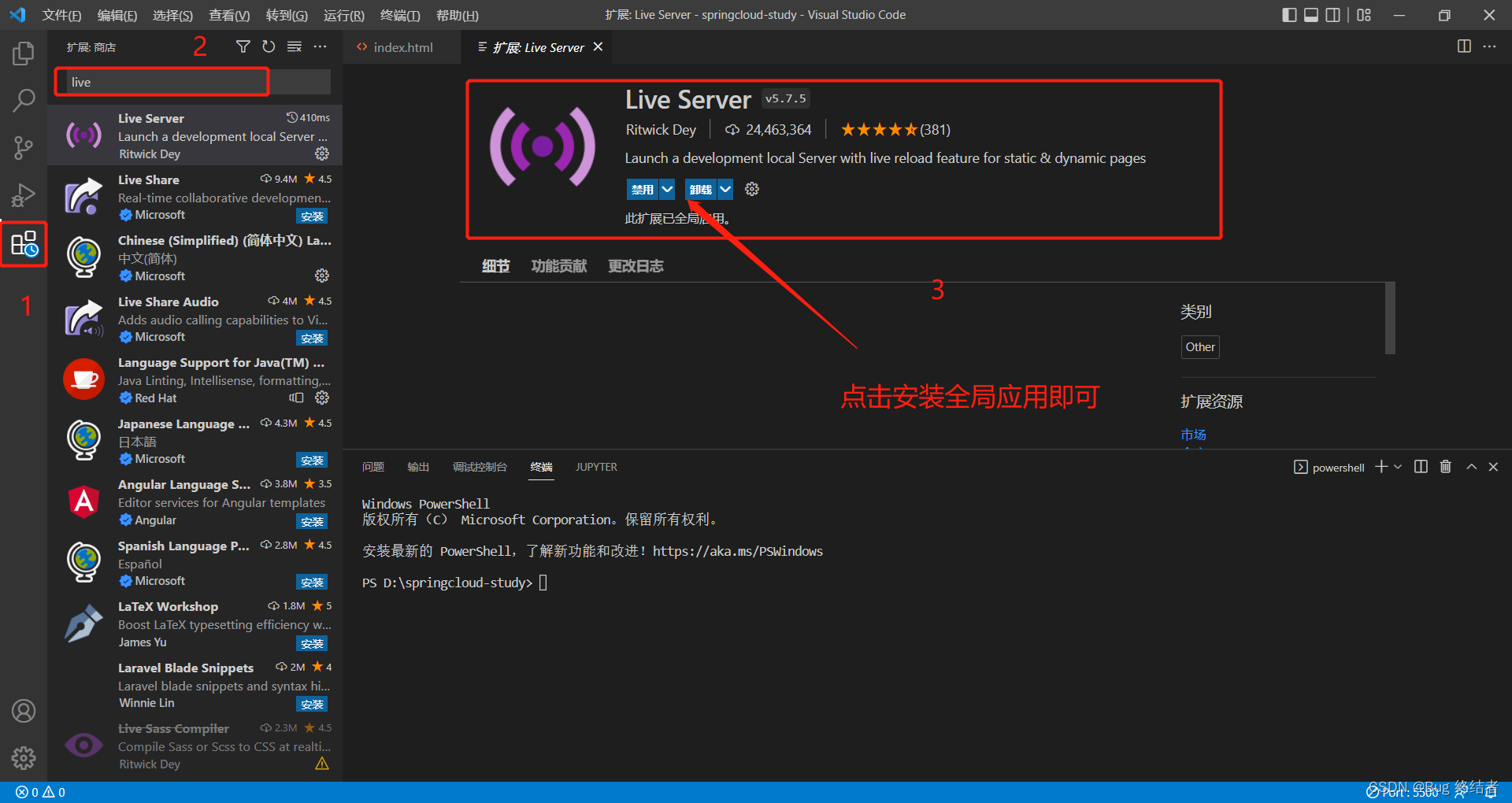Install the Live Share Audio extension
This screenshot has height=803, width=1512.
click(312, 338)
